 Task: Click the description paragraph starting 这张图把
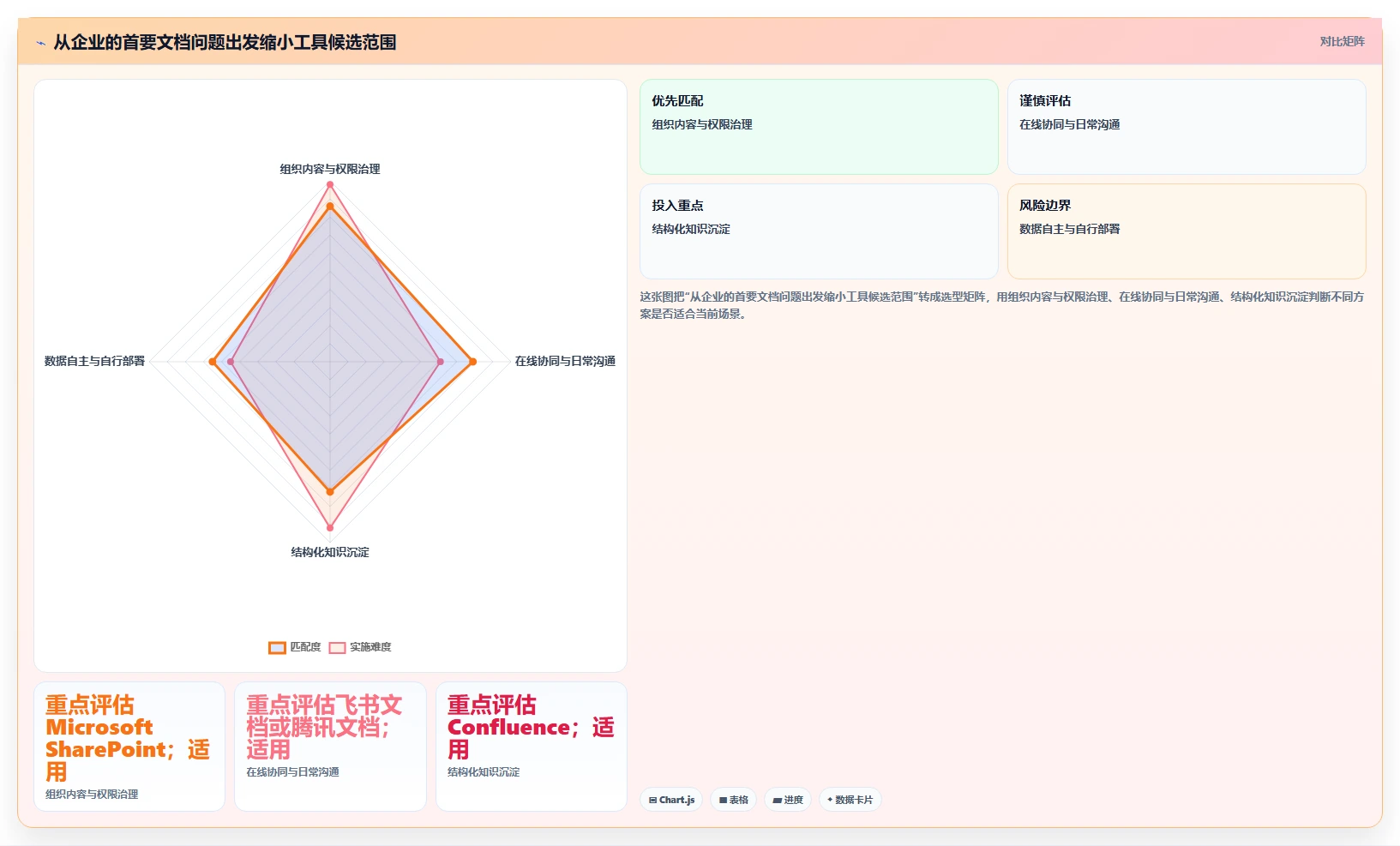pyautogui.click(x=1001, y=305)
